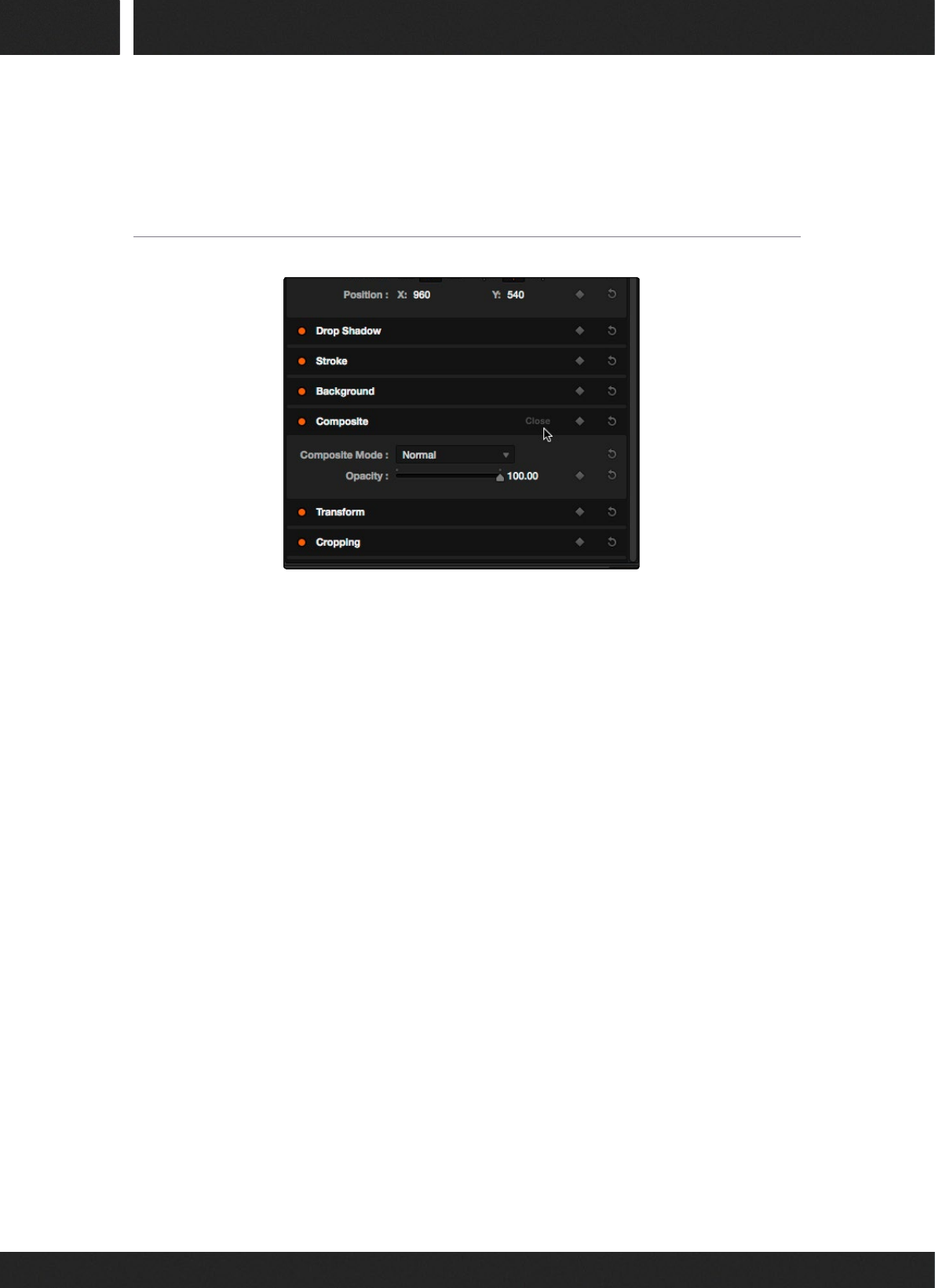Reset the Composite Mode setting
The image size is (935, 1288).
coord(612,454)
